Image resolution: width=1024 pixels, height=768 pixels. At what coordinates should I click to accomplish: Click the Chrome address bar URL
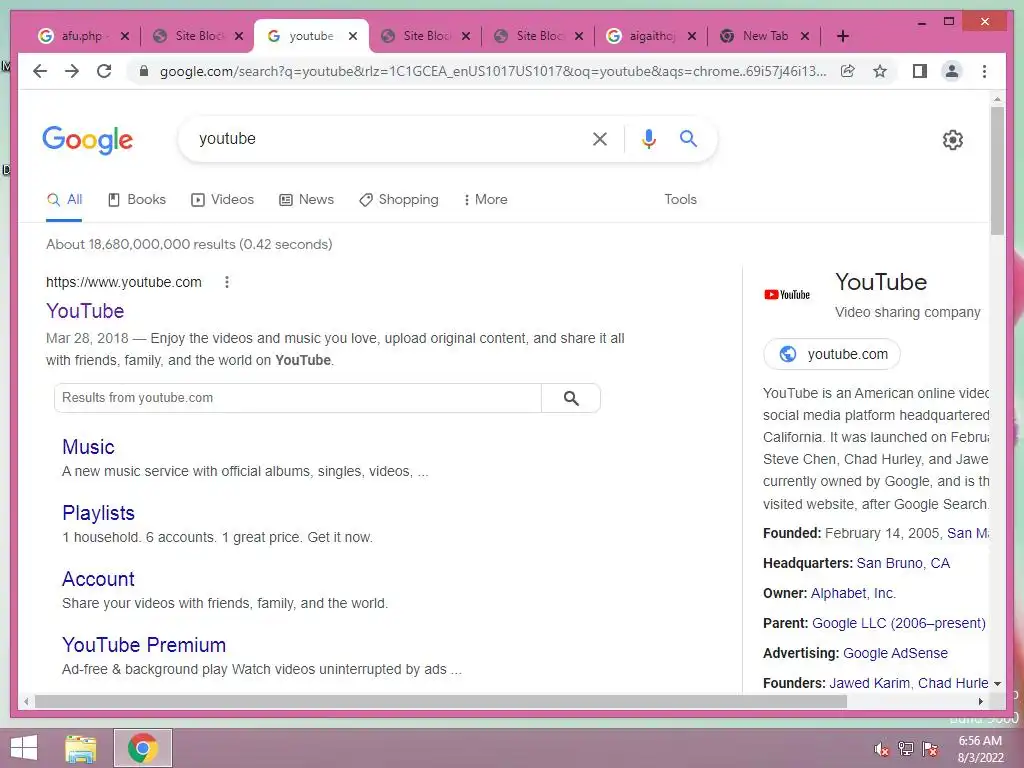[x=492, y=71]
